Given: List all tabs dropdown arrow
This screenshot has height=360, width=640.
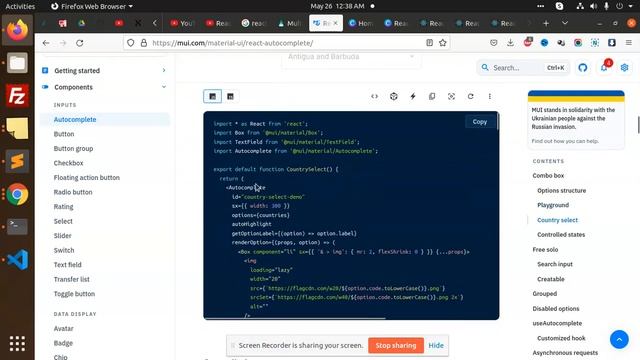Looking at the screenshot, I should [x=565, y=23].
